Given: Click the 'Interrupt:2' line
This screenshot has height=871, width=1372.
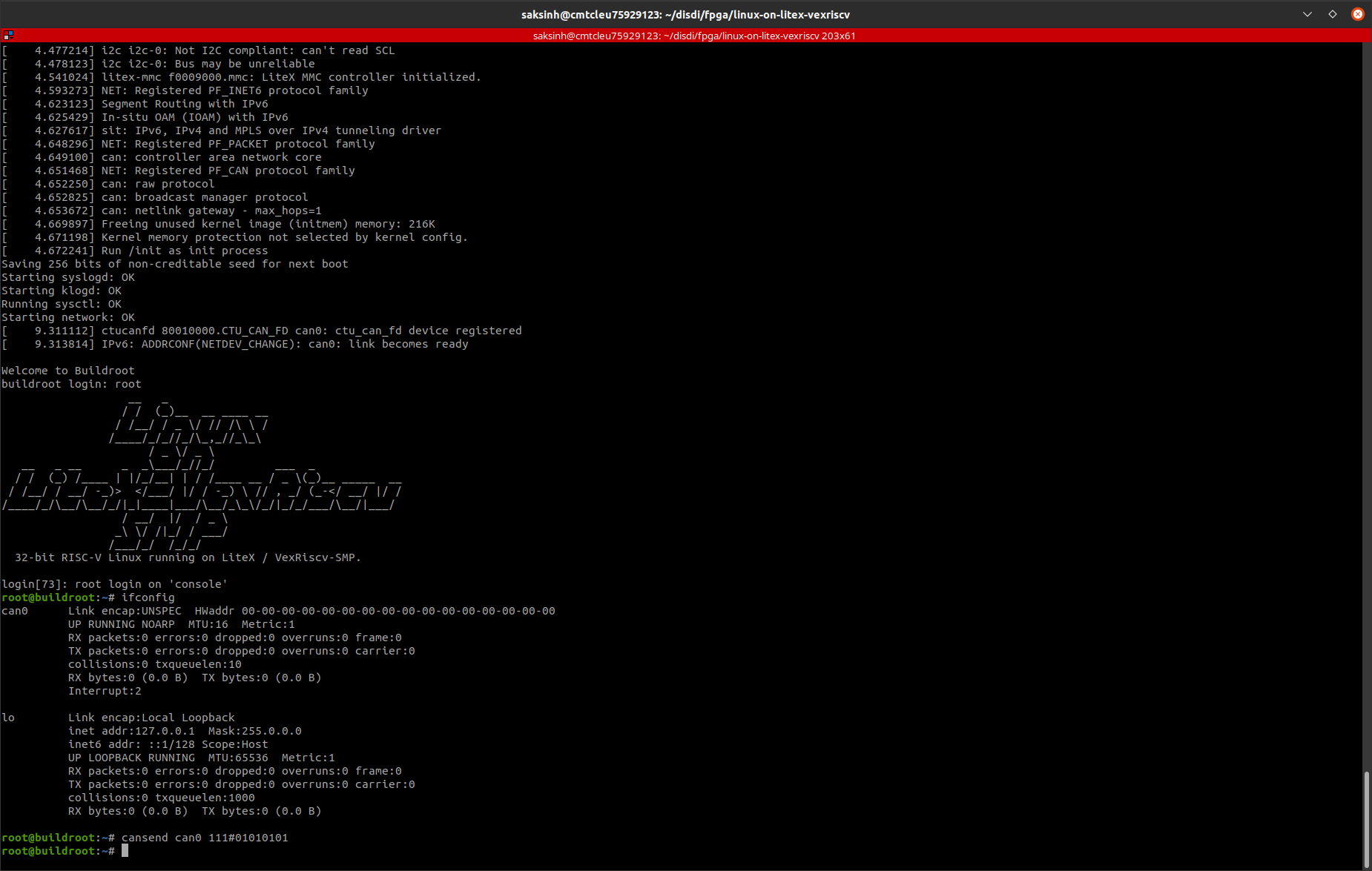Looking at the screenshot, I should click(x=105, y=691).
